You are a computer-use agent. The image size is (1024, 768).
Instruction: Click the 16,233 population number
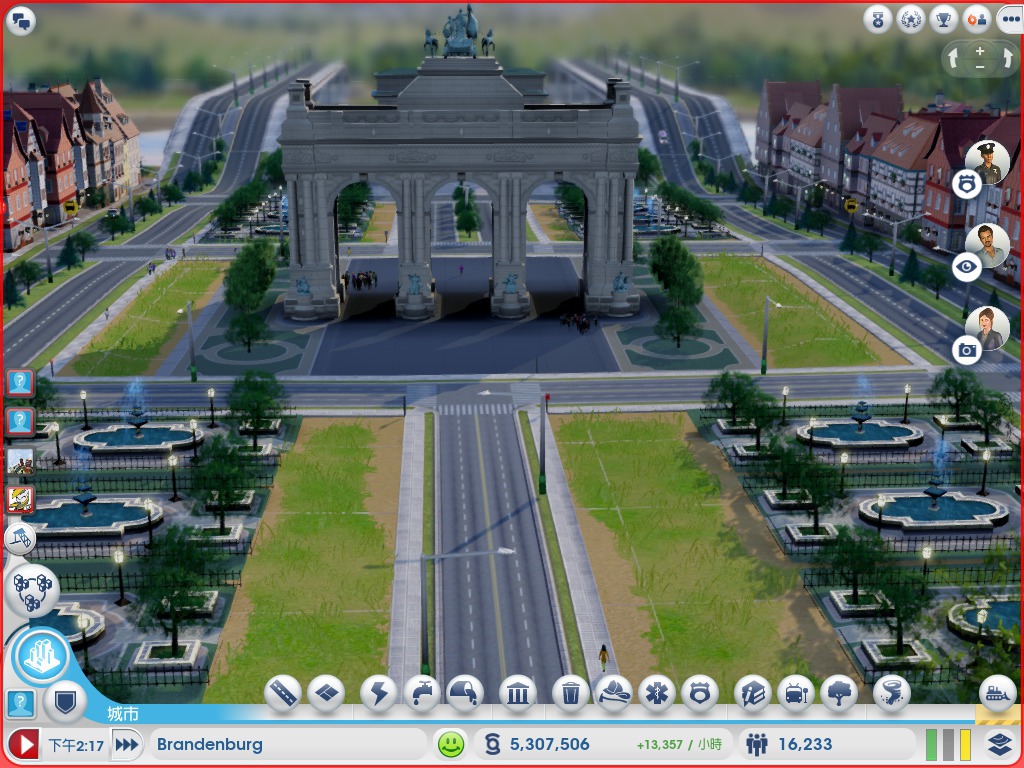[805, 744]
